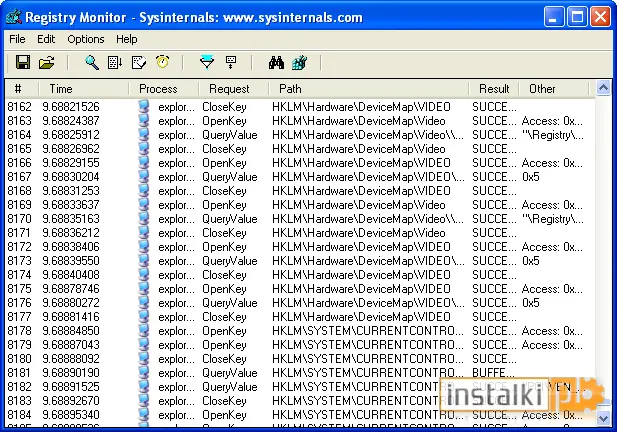617x432 pixels.
Task: Select row number 8162
Action: point(19,107)
